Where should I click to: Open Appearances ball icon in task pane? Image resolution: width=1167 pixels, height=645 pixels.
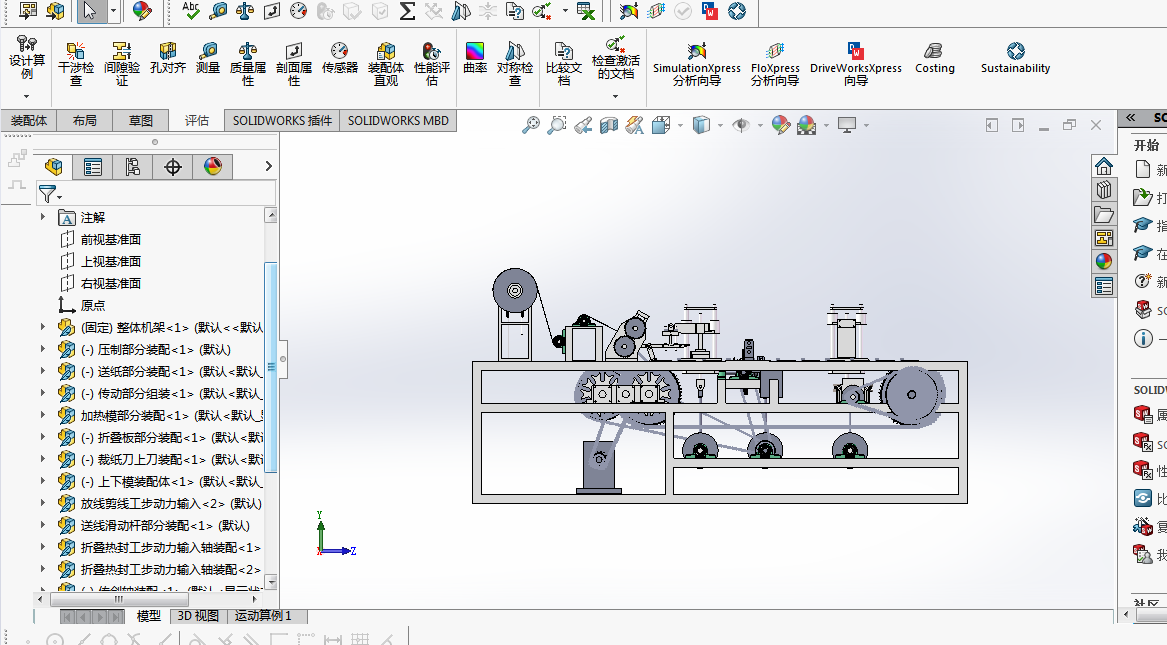pos(1104,261)
